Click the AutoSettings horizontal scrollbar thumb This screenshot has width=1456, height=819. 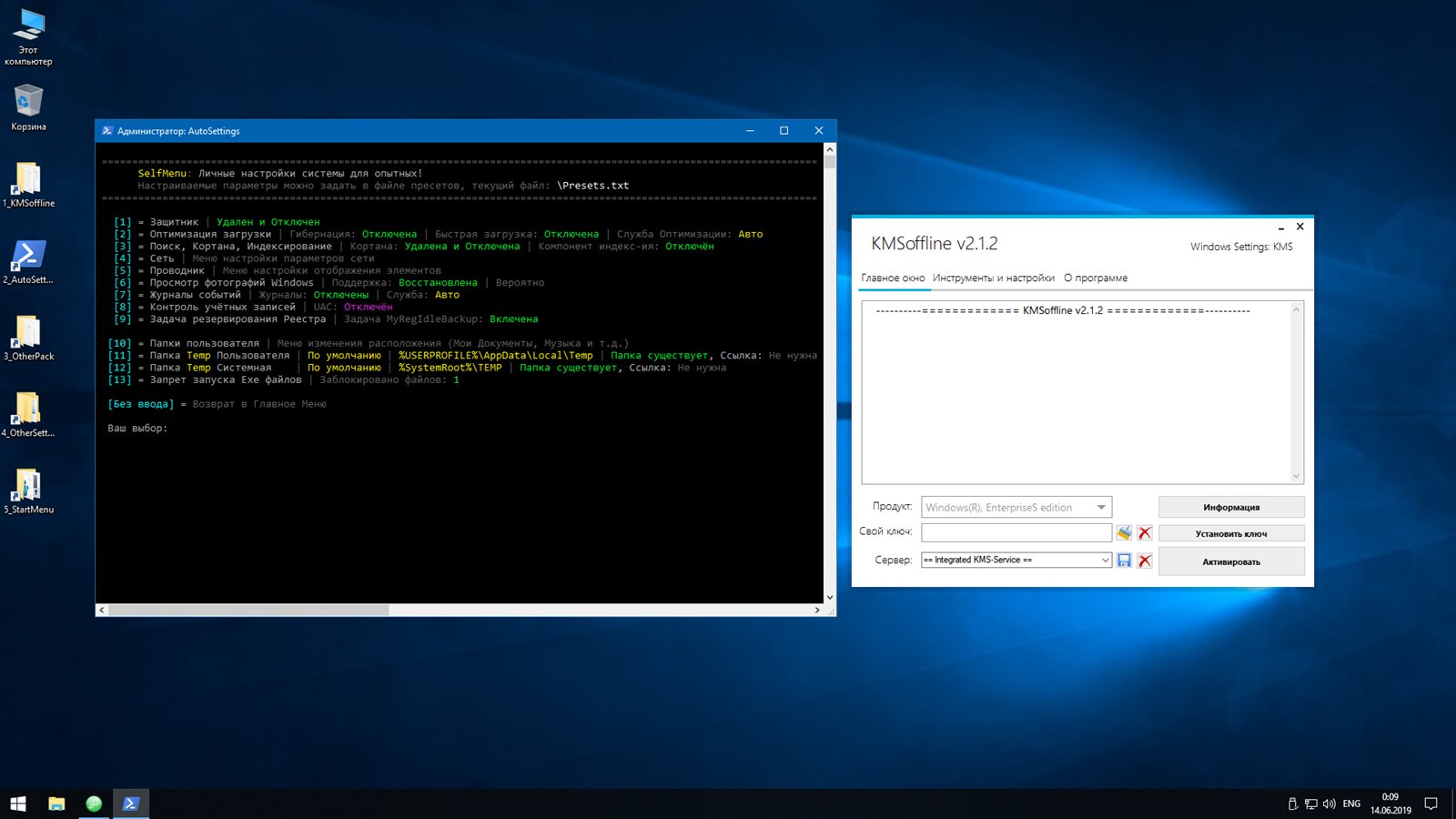(248, 610)
